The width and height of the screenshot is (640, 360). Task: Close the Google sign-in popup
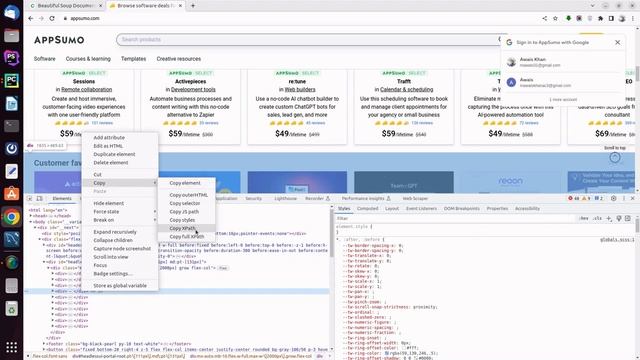pos(618,42)
